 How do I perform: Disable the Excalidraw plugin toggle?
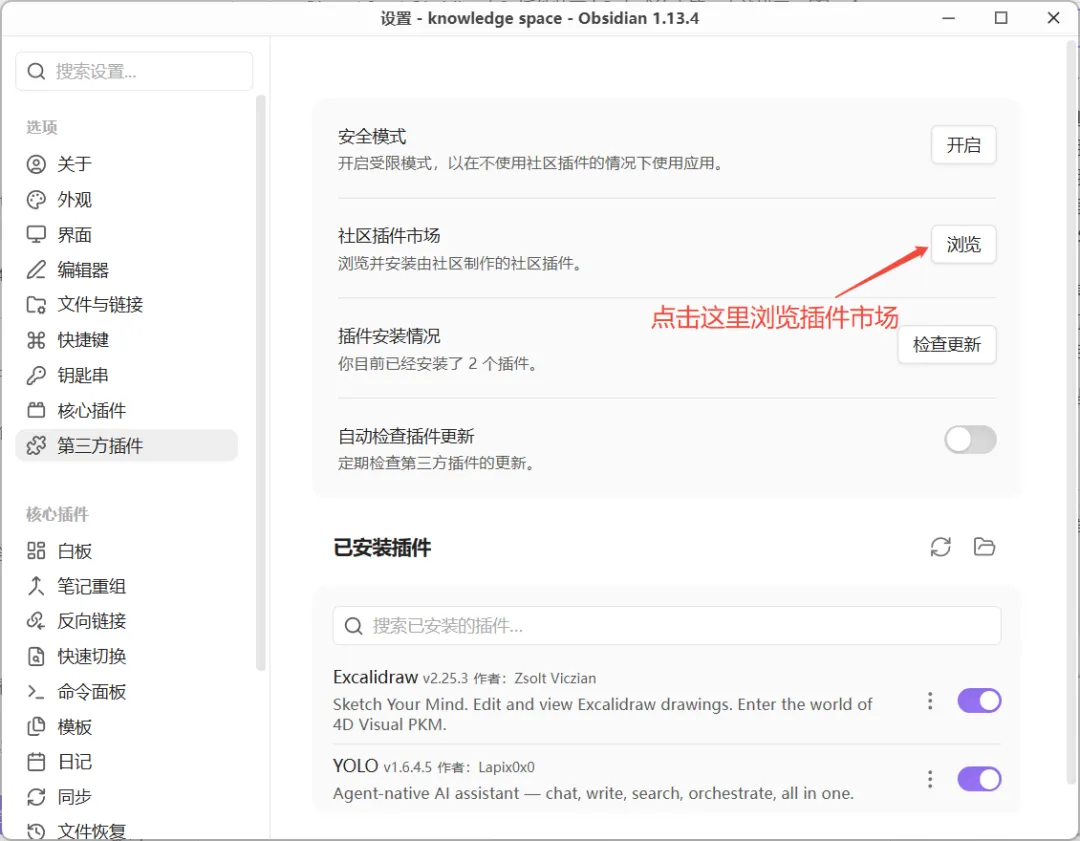tap(979, 700)
